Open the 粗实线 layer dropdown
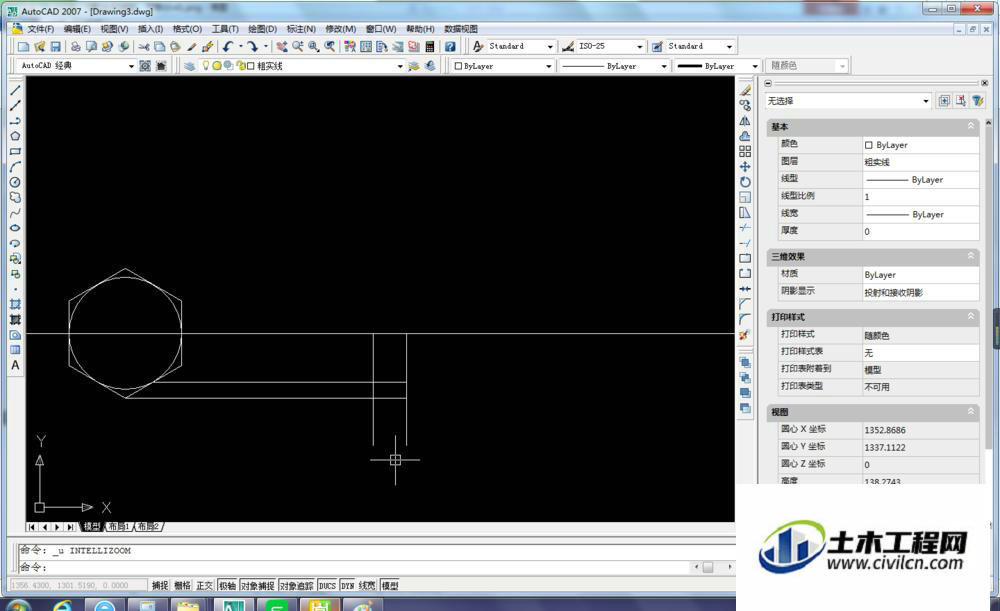The height and width of the screenshot is (611, 1000). click(x=400, y=66)
